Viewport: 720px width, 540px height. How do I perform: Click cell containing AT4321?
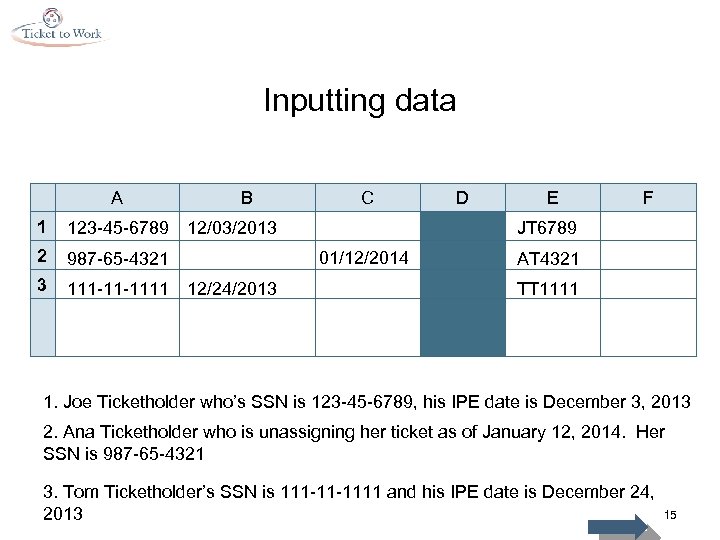click(547, 259)
